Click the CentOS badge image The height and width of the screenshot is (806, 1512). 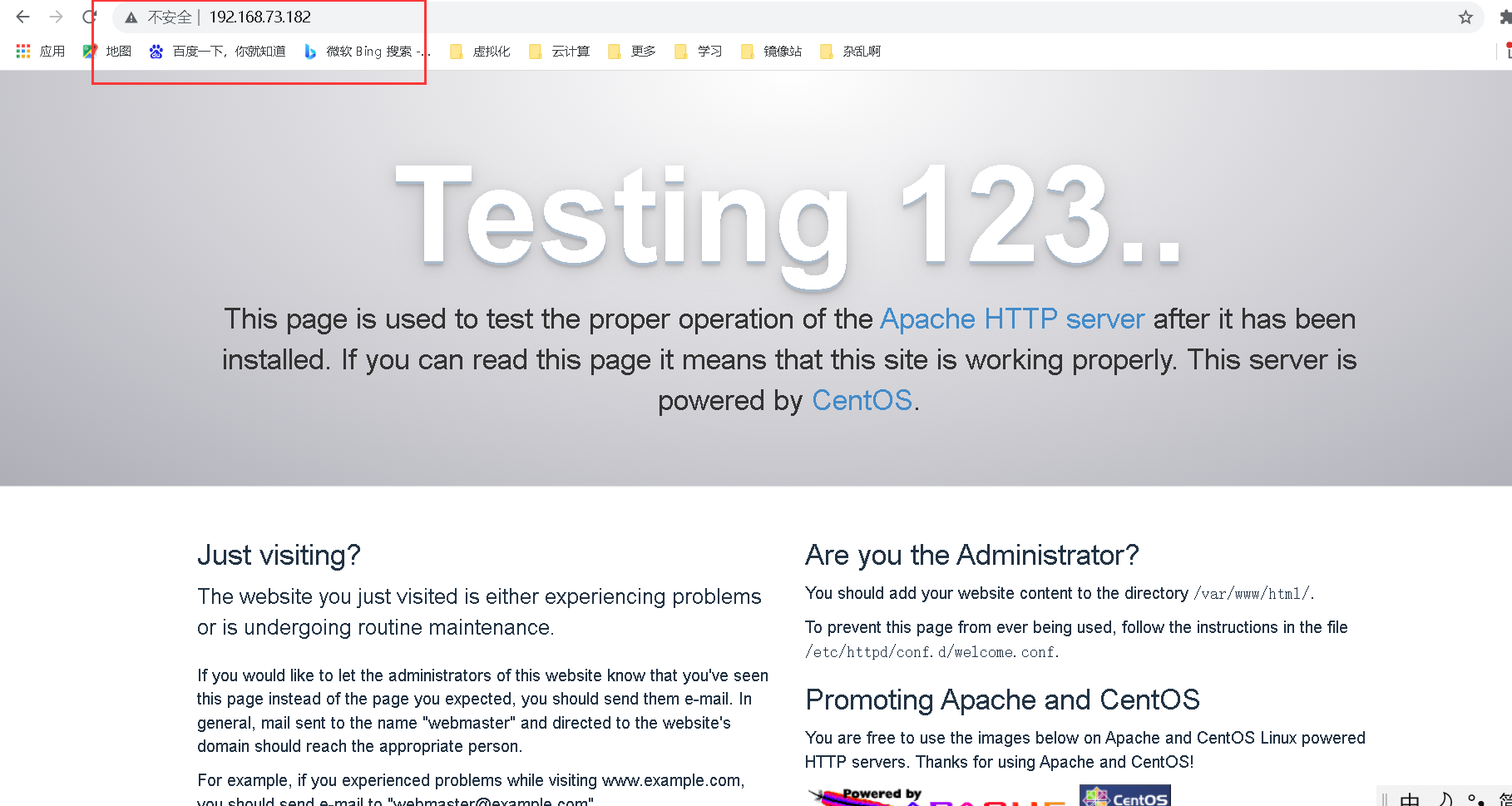(1124, 796)
